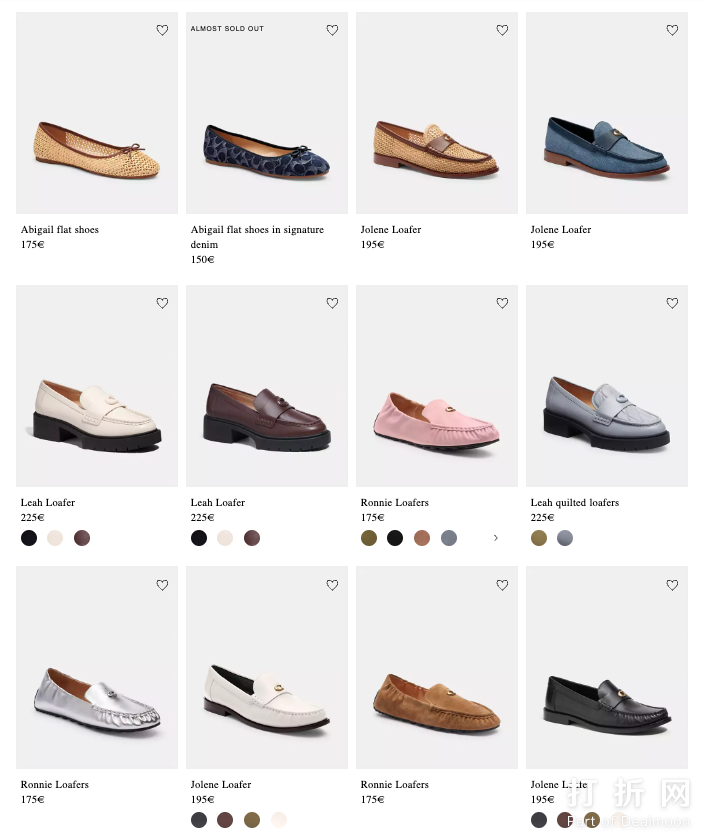Favorite the Leah quilted loafers
The height and width of the screenshot is (839, 704).
[672, 303]
